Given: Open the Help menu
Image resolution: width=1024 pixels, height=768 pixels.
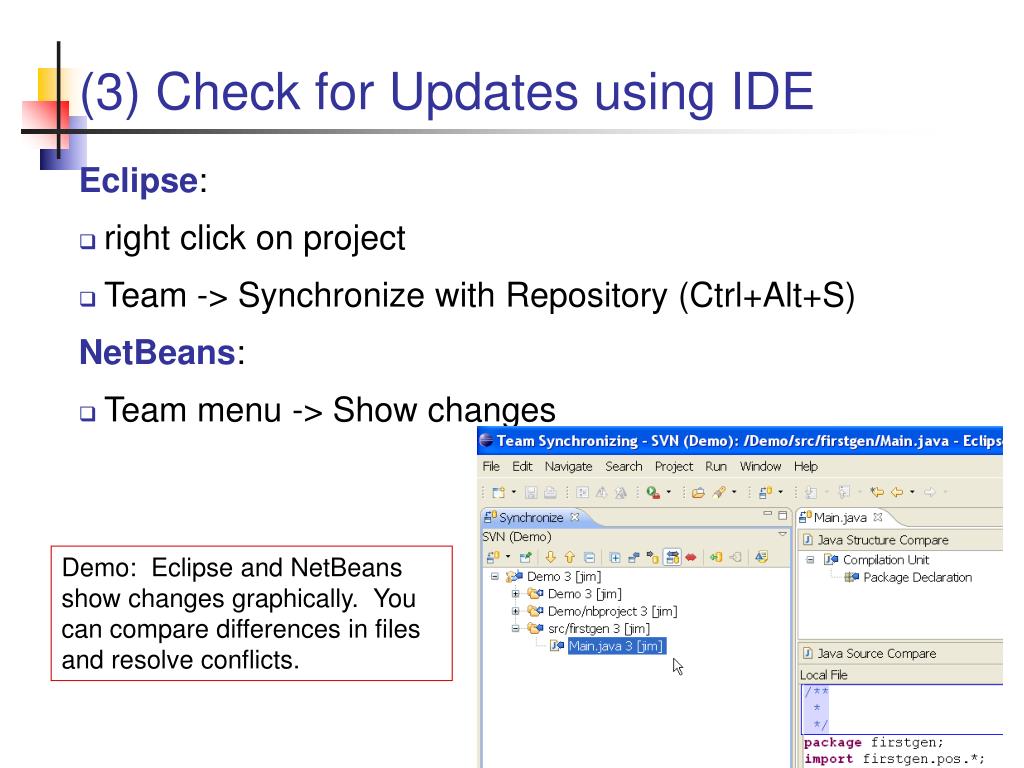Looking at the screenshot, I should pos(806,466).
